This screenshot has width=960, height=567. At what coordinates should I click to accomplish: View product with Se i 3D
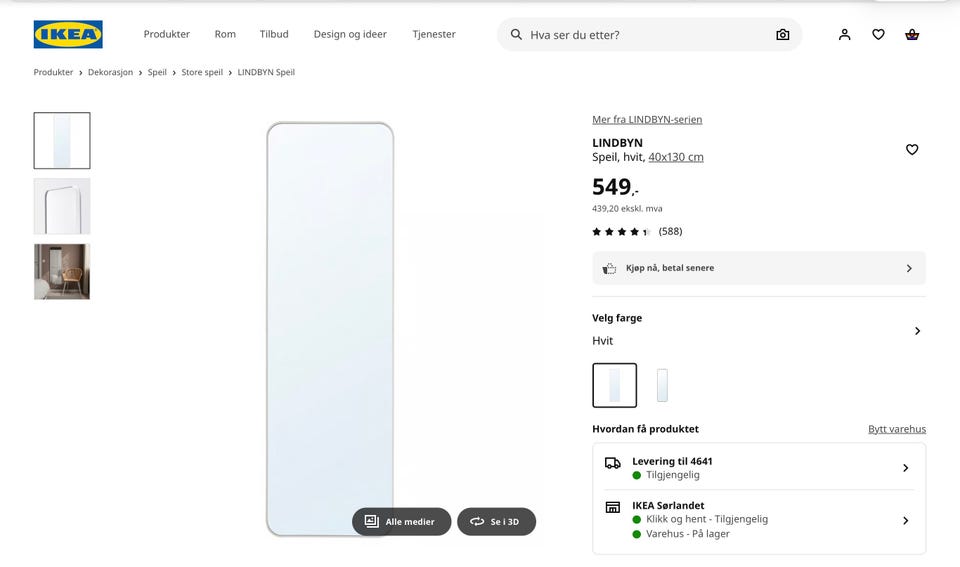[497, 522]
